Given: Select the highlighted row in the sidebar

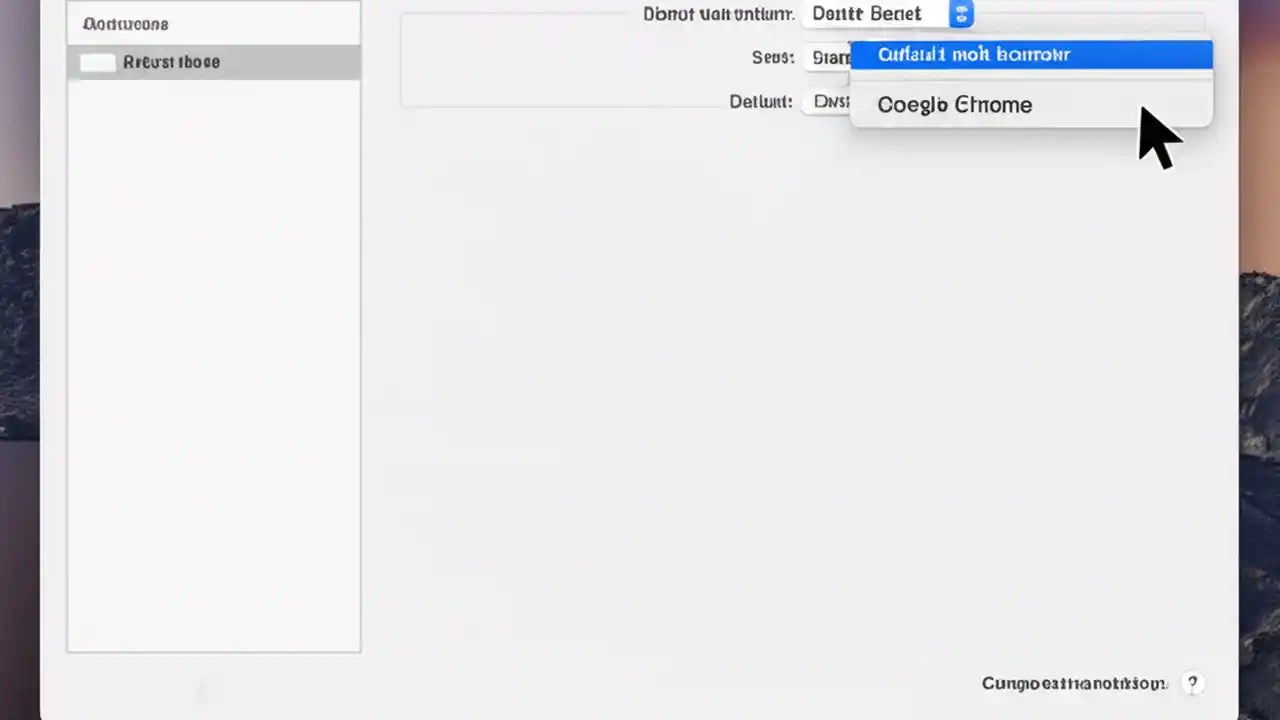Looking at the screenshot, I should tap(213, 61).
